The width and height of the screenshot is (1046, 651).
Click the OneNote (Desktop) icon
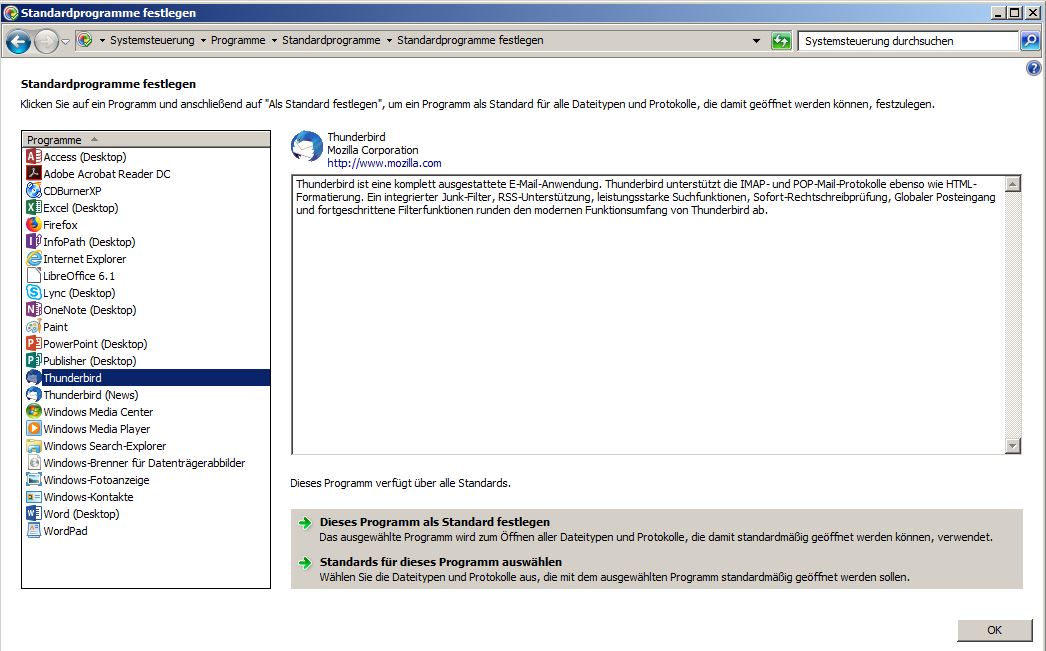click(x=33, y=309)
